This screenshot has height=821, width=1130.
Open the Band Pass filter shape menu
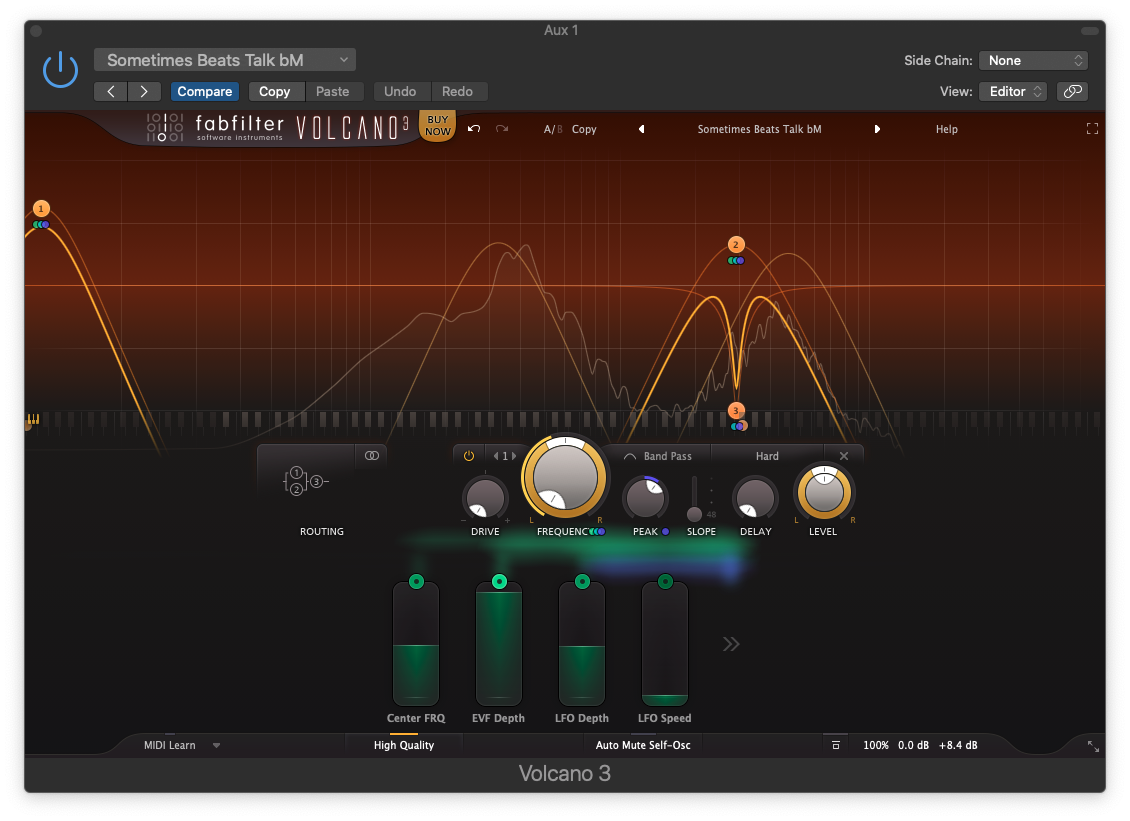pyautogui.click(x=660, y=456)
